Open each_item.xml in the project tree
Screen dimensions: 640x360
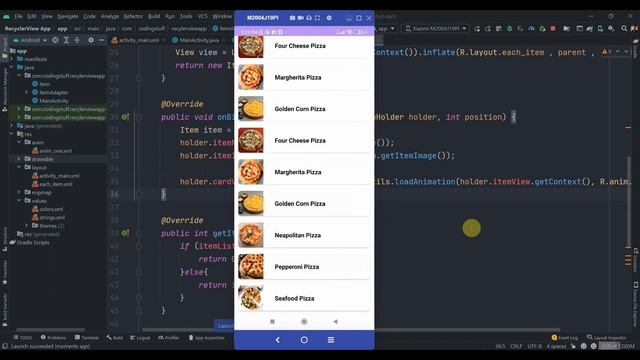tap(52, 184)
